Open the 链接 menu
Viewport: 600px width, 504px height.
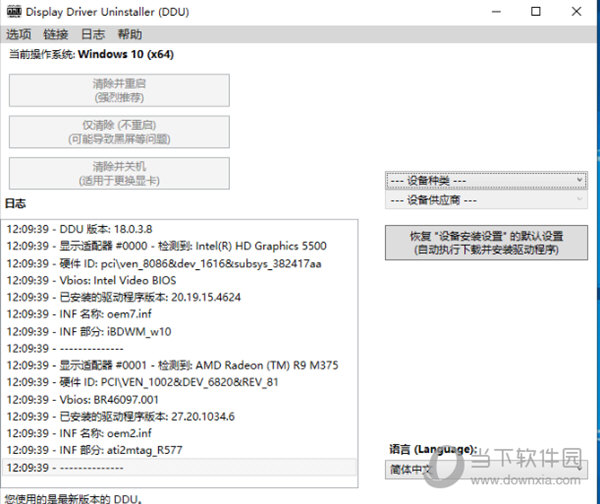[56, 34]
